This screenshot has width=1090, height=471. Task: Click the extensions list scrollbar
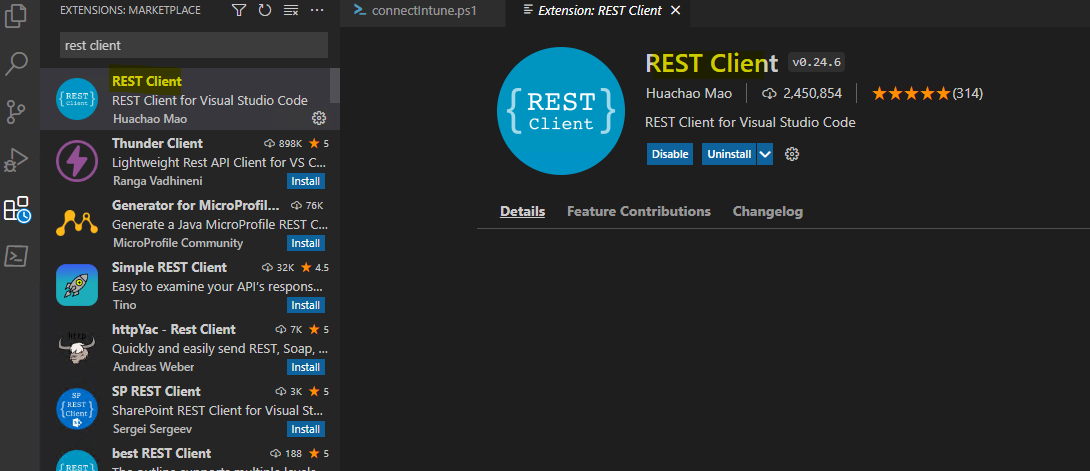(335, 85)
